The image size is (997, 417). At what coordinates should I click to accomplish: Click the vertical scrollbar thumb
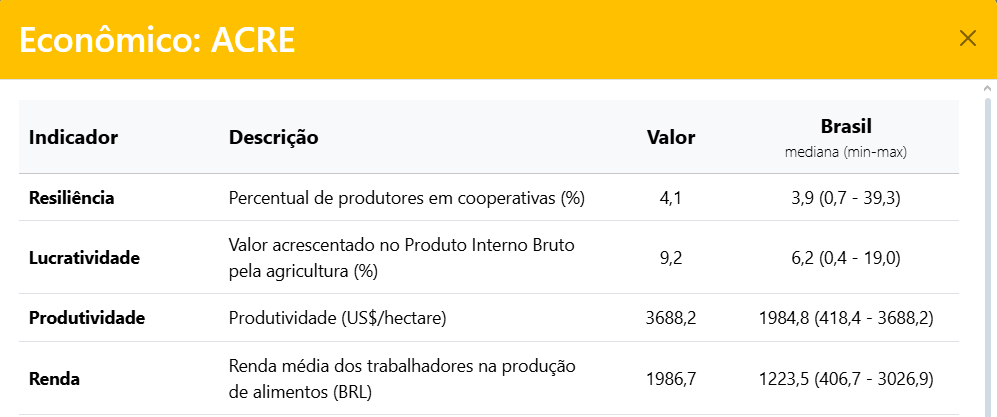coord(987,256)
